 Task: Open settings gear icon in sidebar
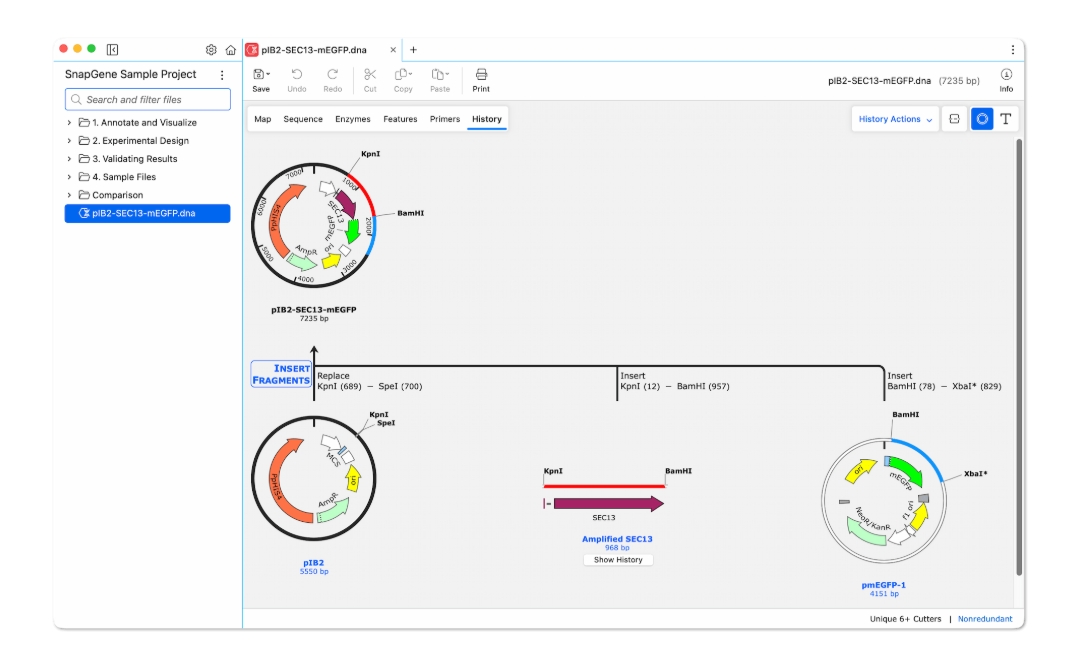click(x=211, y=50)
